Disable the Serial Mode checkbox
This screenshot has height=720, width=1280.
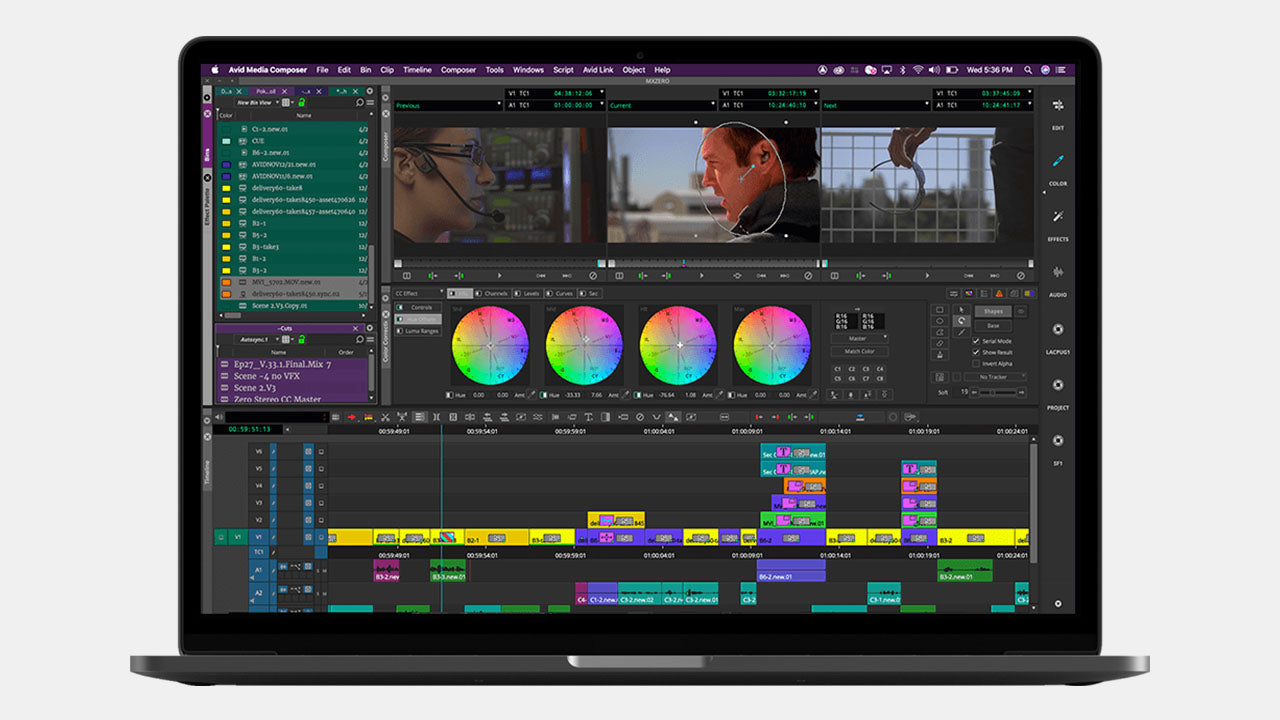[x=977, y=341]
